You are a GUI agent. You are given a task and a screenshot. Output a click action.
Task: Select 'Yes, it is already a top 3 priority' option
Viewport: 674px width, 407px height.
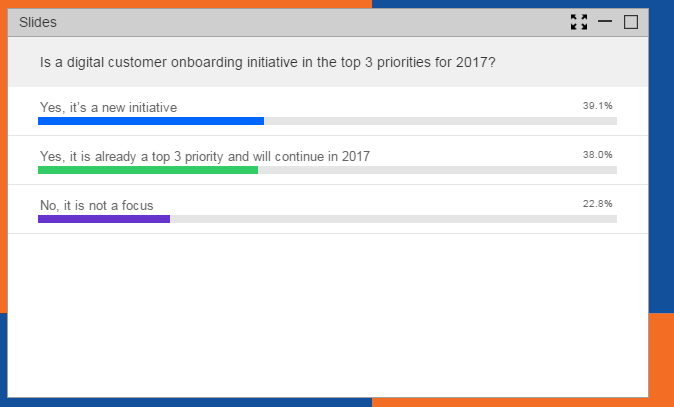[205, 156]
